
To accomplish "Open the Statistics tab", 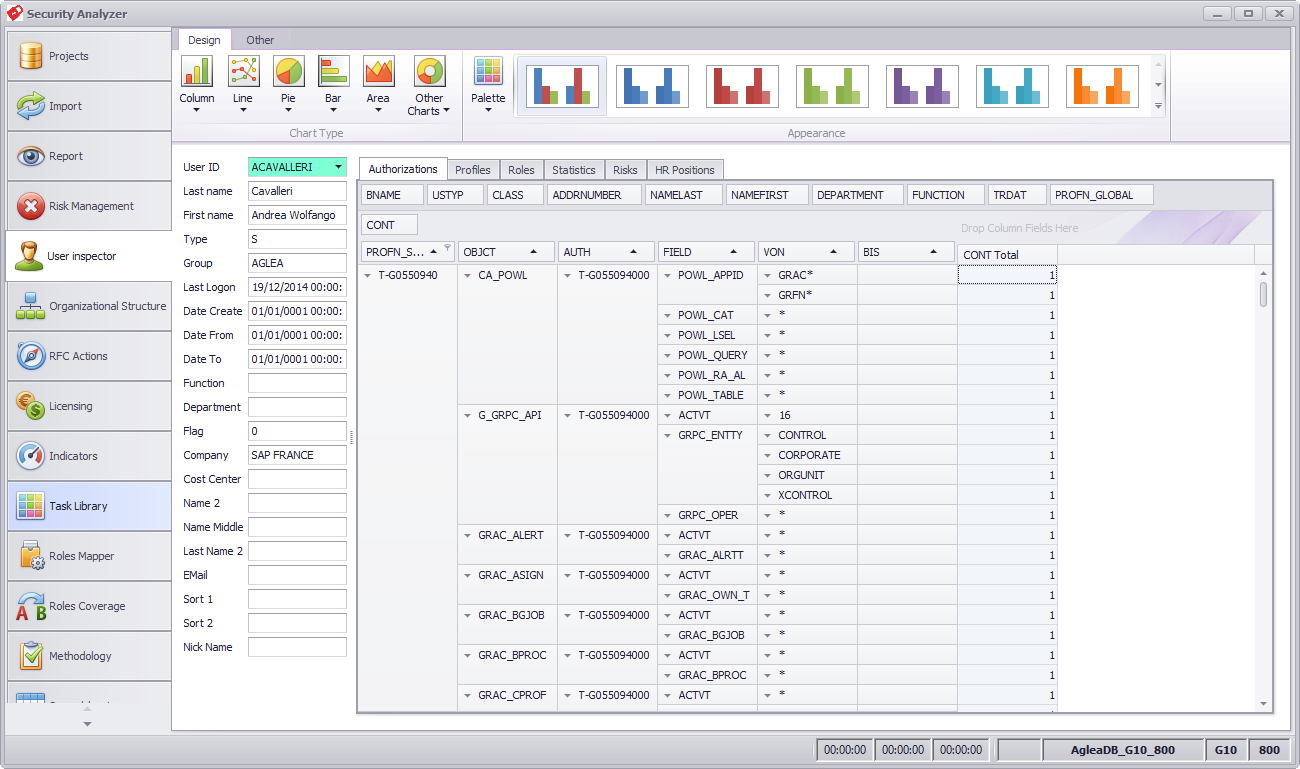I will [574, 170].
